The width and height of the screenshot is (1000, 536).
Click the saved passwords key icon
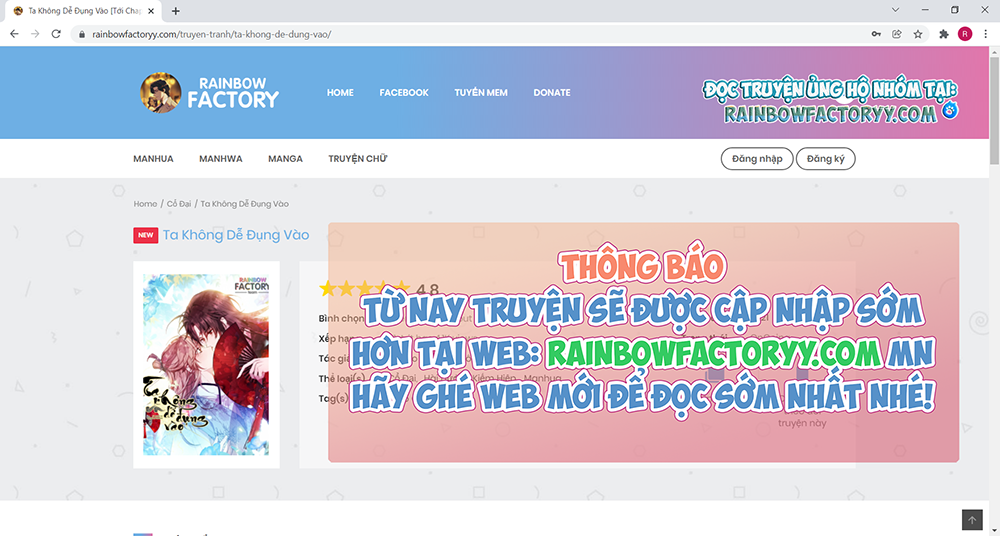pyautogui.click(x=876, y=33)
